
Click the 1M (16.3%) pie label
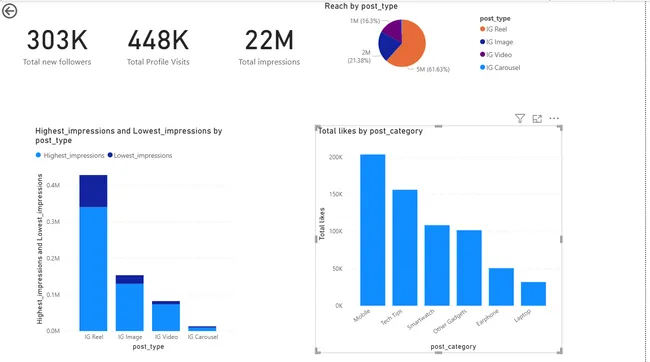tap(365, 21)
